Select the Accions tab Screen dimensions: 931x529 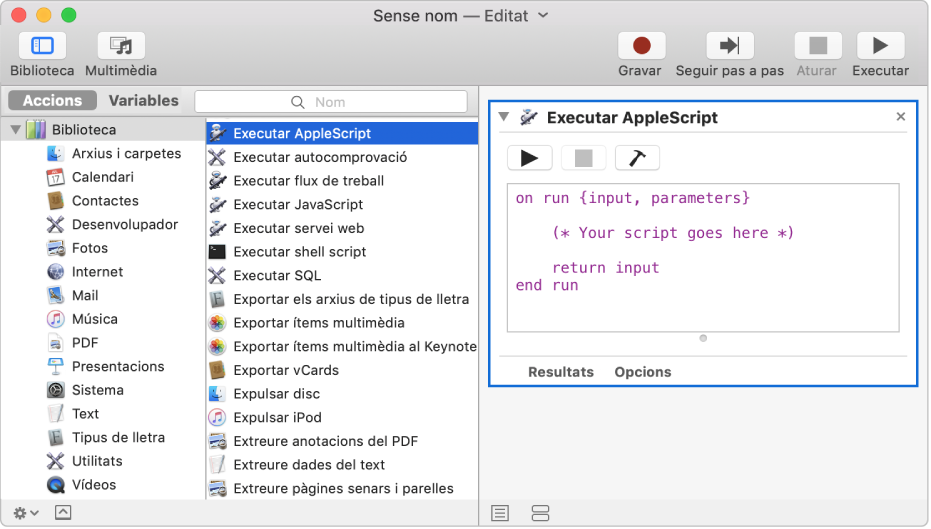(x=52, y=101)
